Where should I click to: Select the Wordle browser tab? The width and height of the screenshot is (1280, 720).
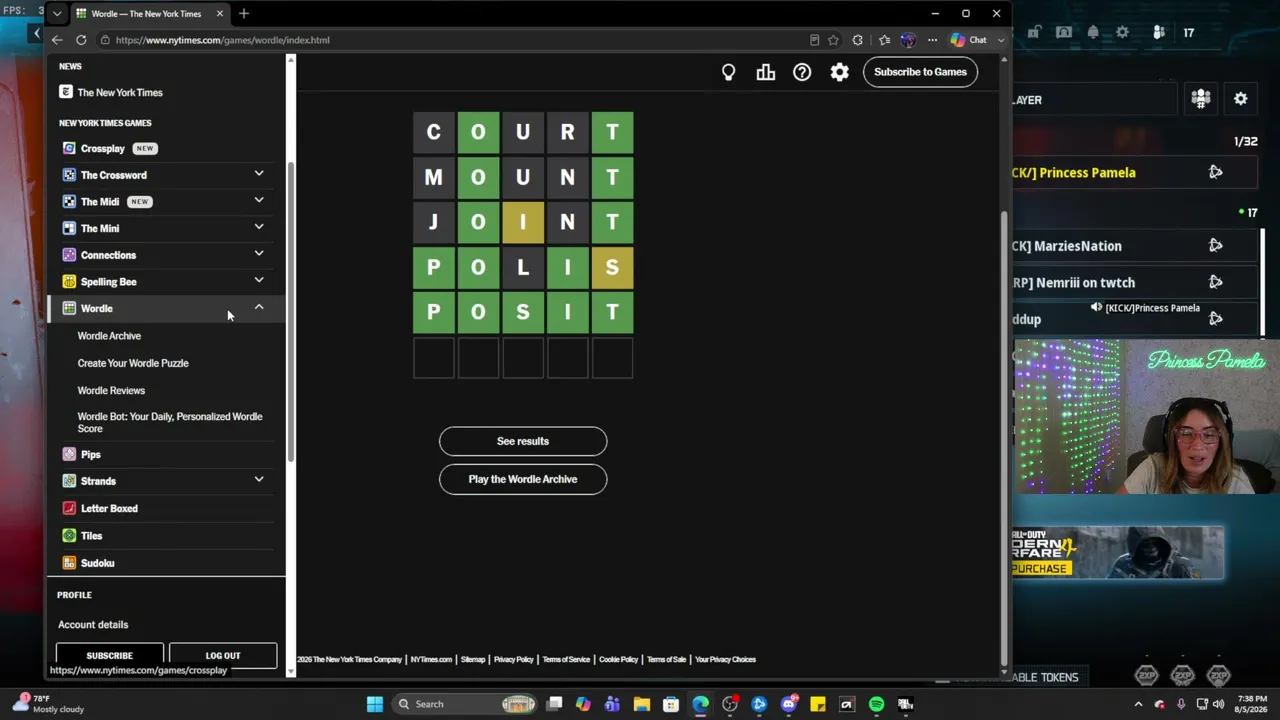click(x=149, y=14)
